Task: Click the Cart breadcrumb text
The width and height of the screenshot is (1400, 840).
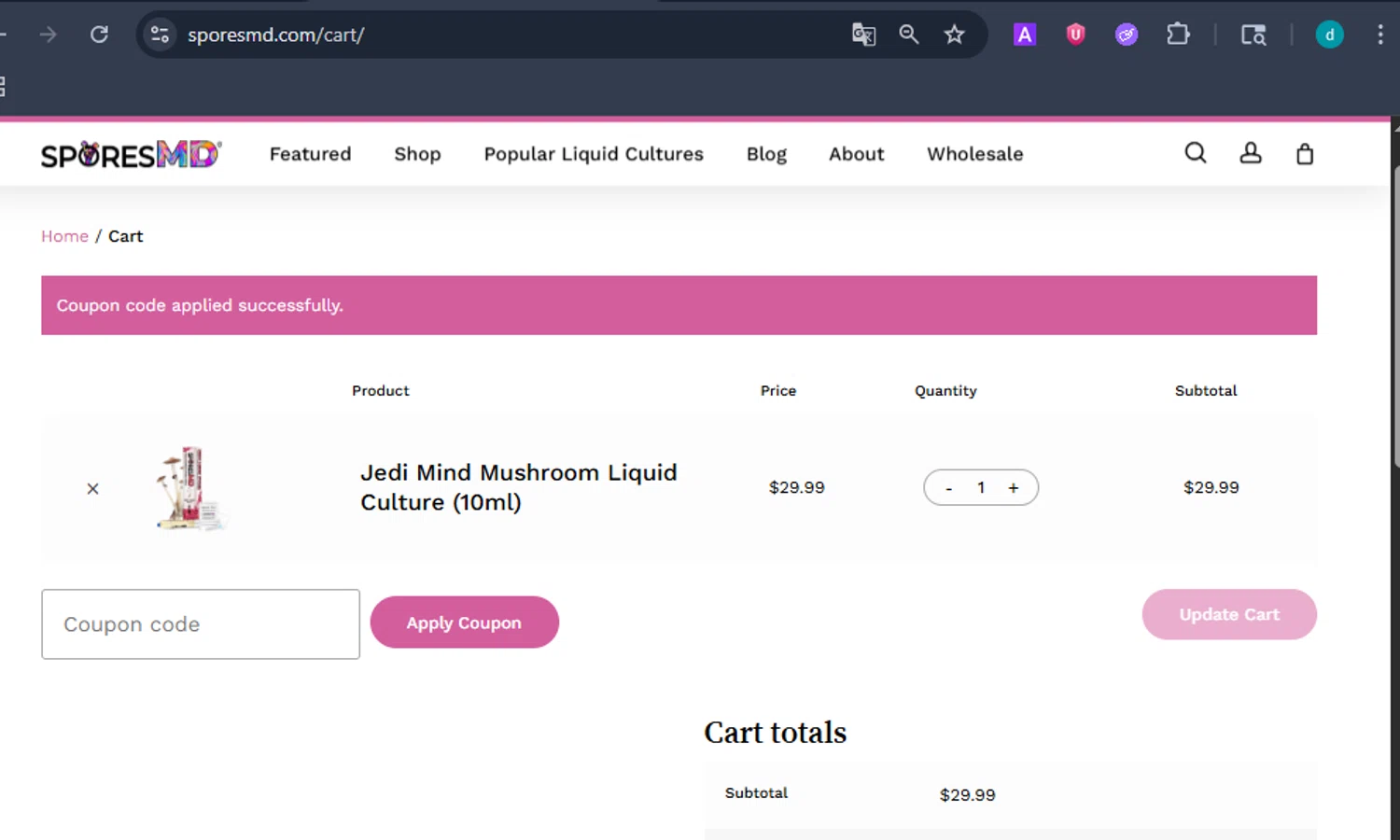Action: [x=126, y=236]
